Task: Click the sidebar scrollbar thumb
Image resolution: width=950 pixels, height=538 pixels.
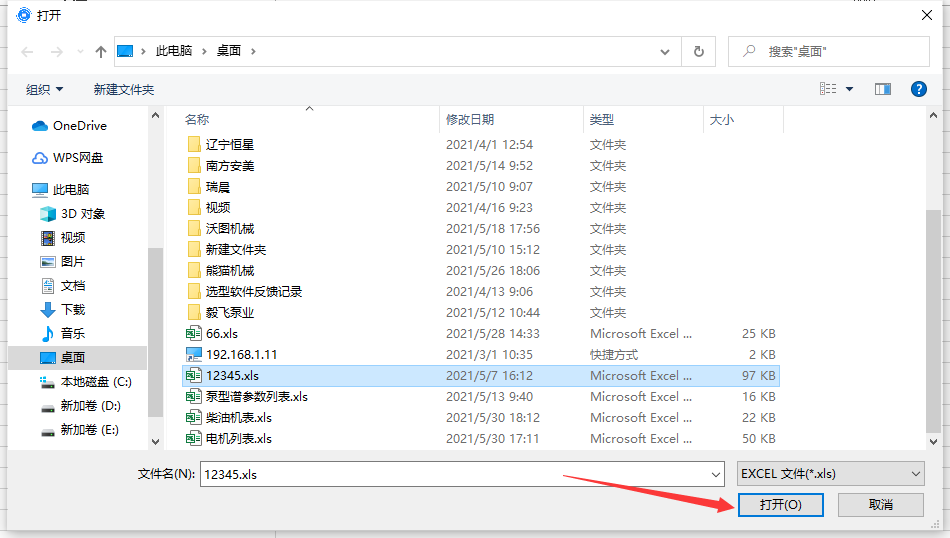Action: 155,333
